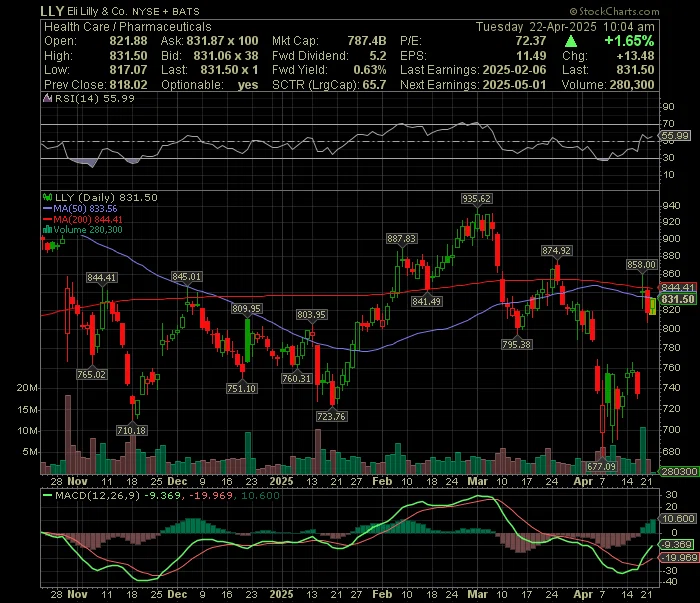Click the 280300 volume tag at axis bottom

click(679, 472)
